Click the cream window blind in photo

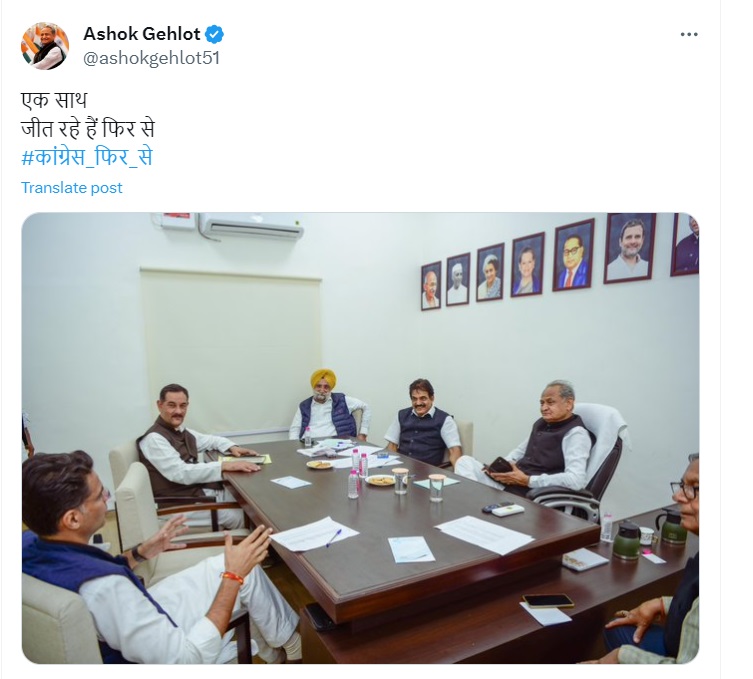tap(231, 351)
